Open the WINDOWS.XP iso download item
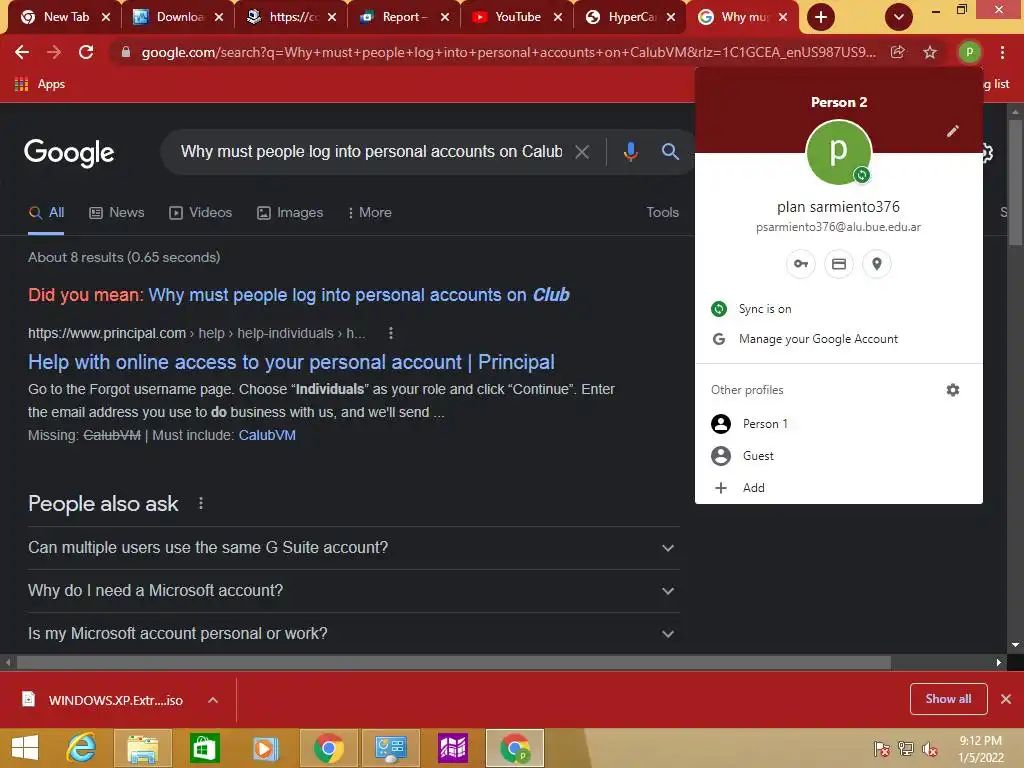This screenshot has height=768, width=1024. point(103,701)
